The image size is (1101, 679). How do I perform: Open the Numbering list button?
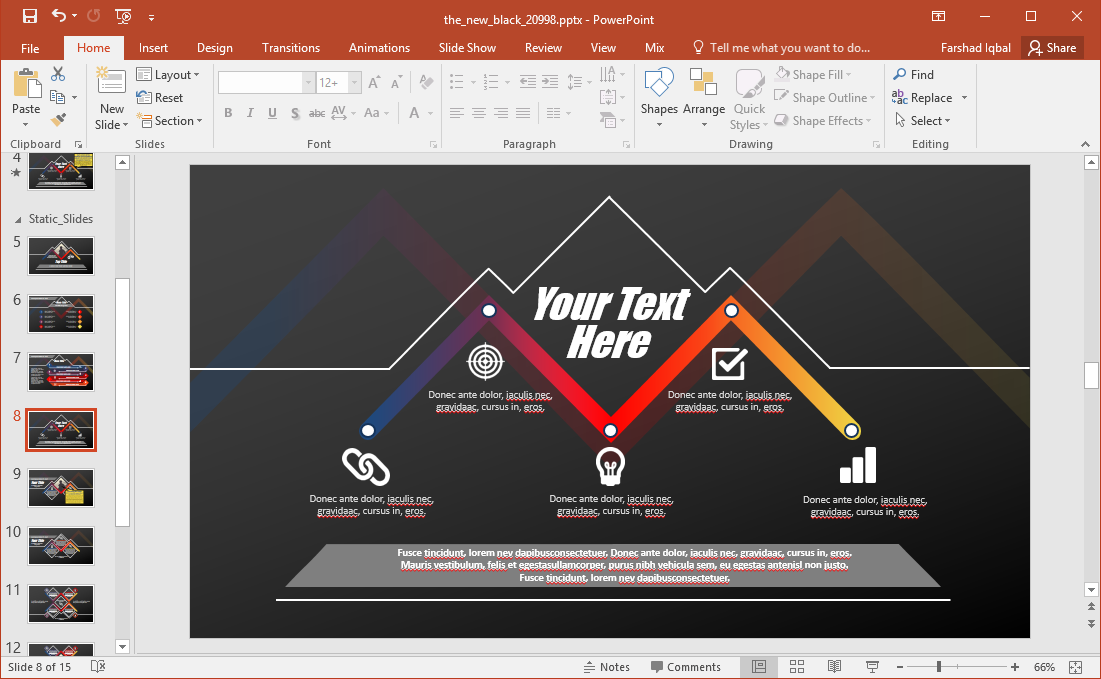(x=491, y=82)
